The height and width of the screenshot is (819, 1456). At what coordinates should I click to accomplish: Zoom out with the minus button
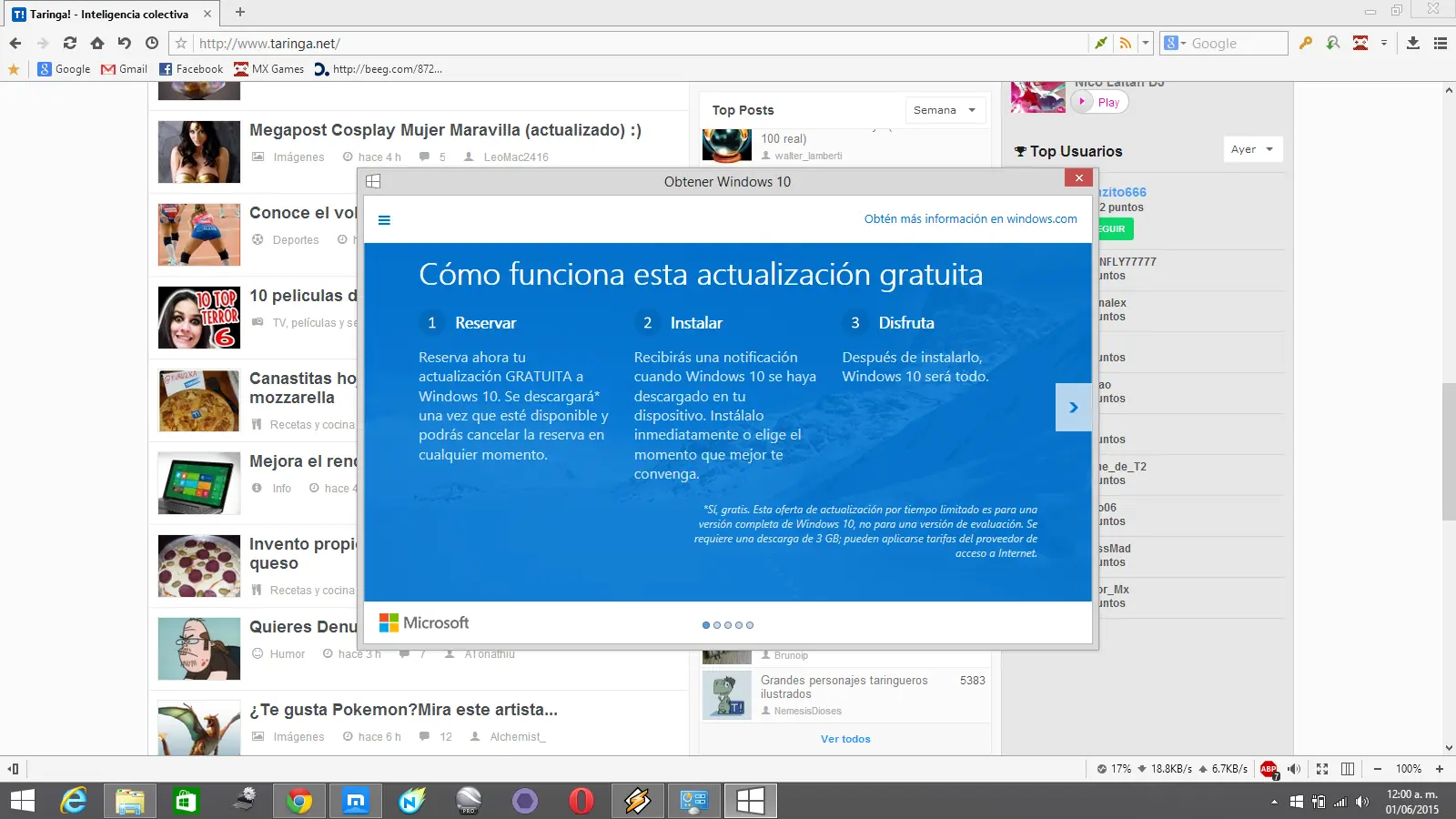(1378, 769)
